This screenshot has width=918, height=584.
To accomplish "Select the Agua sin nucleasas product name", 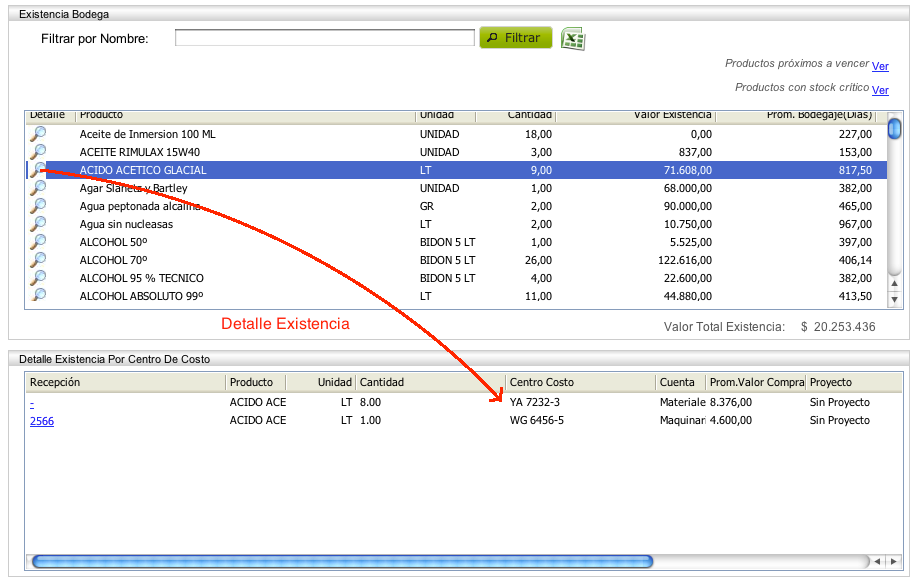I will coord(126,224).
